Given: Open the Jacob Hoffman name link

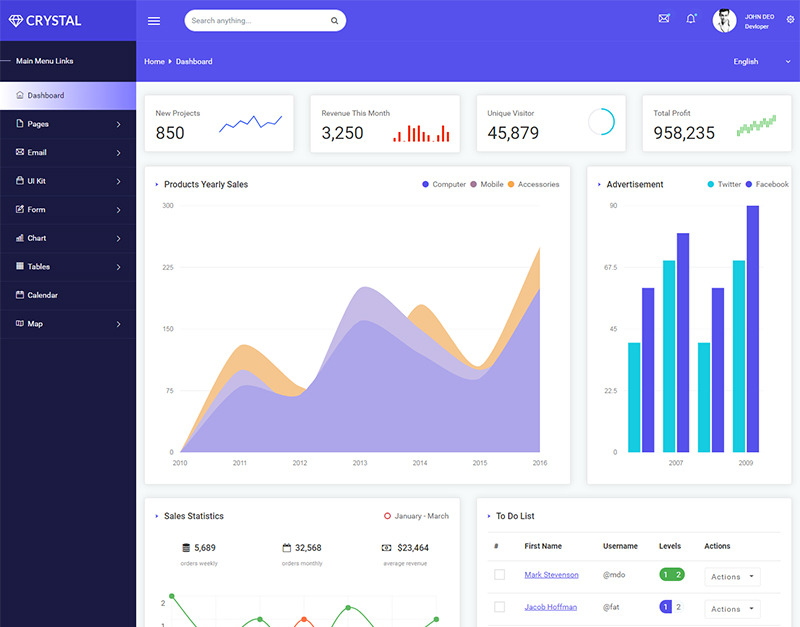Looking at the screenshot, I should (x=551, y=607).
